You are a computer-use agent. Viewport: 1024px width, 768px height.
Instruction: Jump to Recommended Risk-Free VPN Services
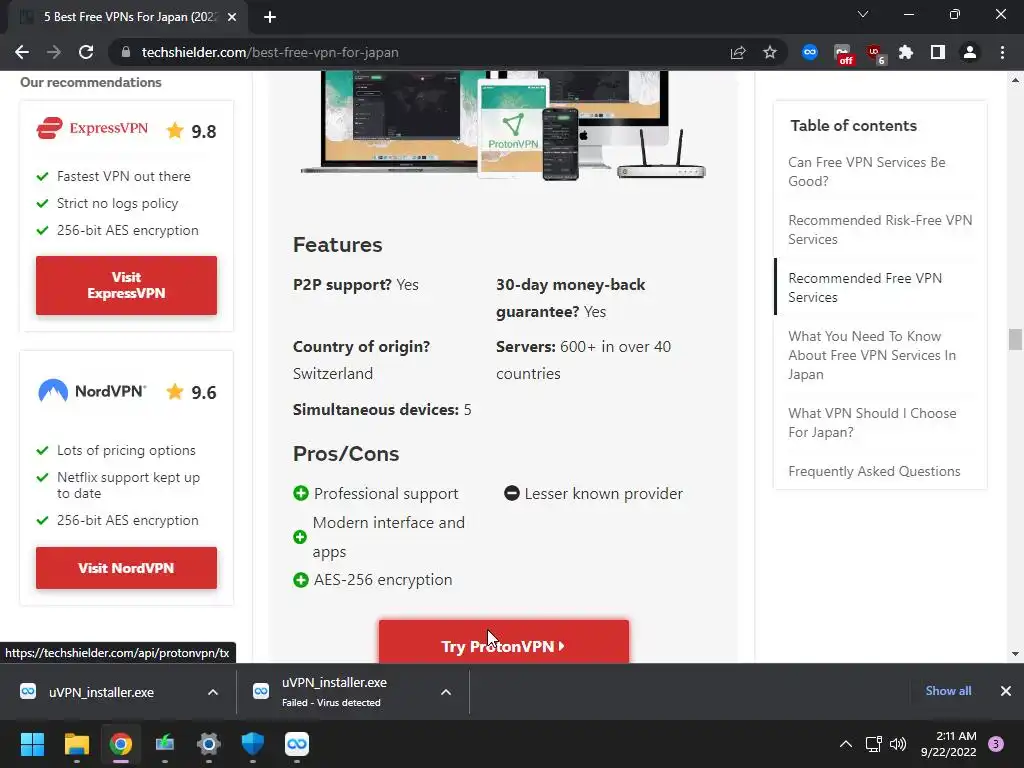[x=880, y=230]
